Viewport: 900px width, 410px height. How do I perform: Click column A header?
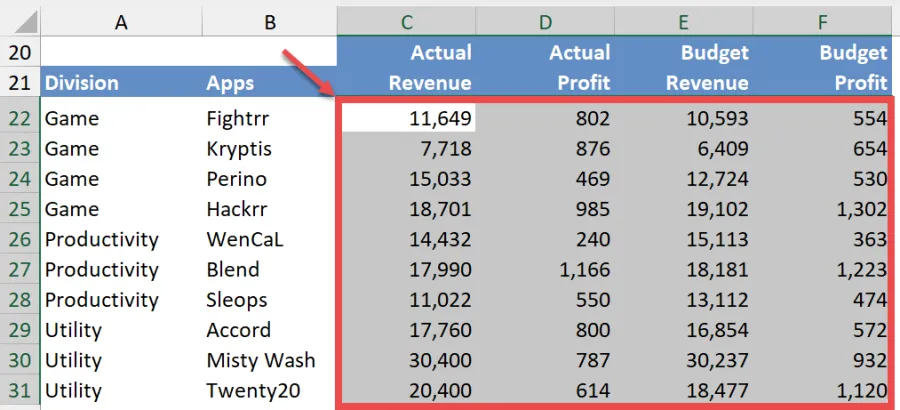click(120, 21)
